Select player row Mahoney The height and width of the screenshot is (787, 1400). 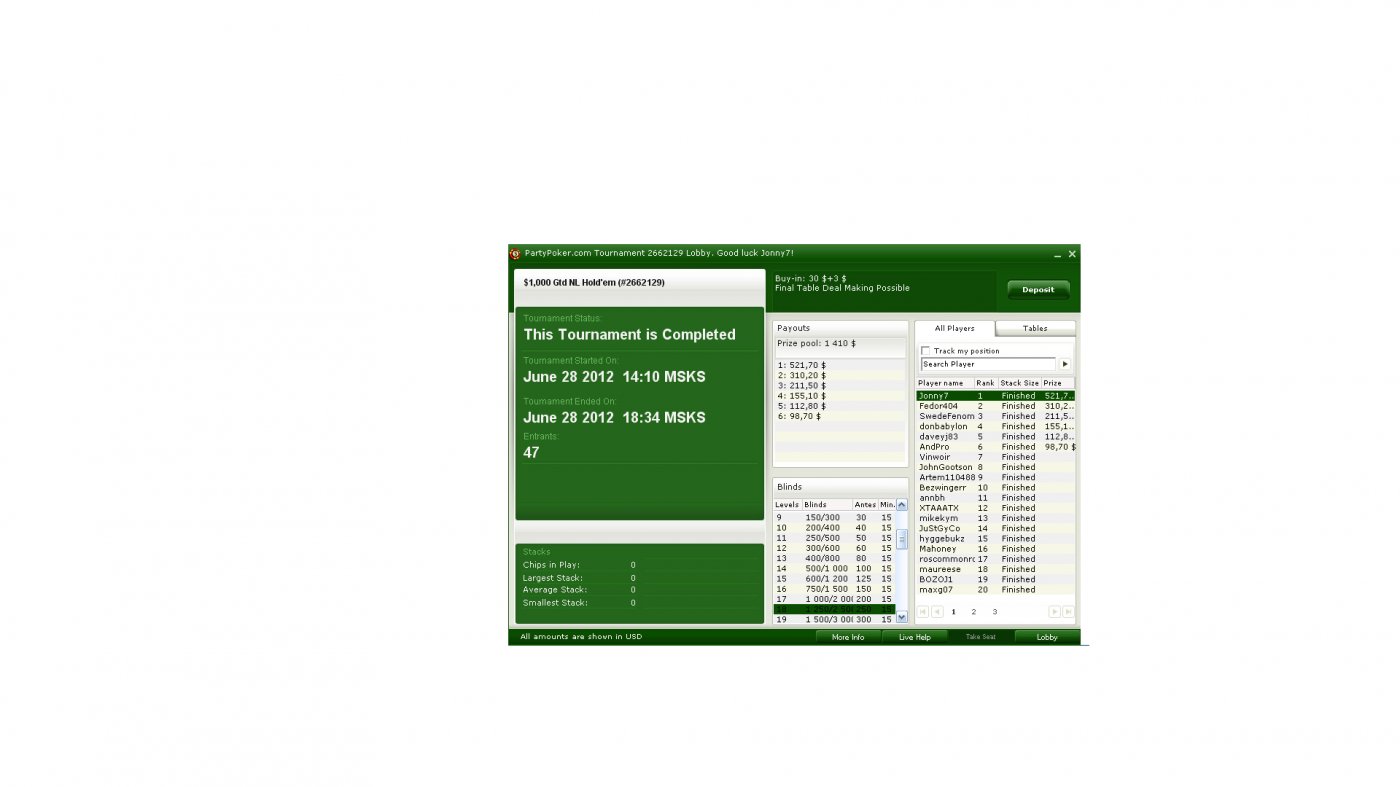coord(996,549)
